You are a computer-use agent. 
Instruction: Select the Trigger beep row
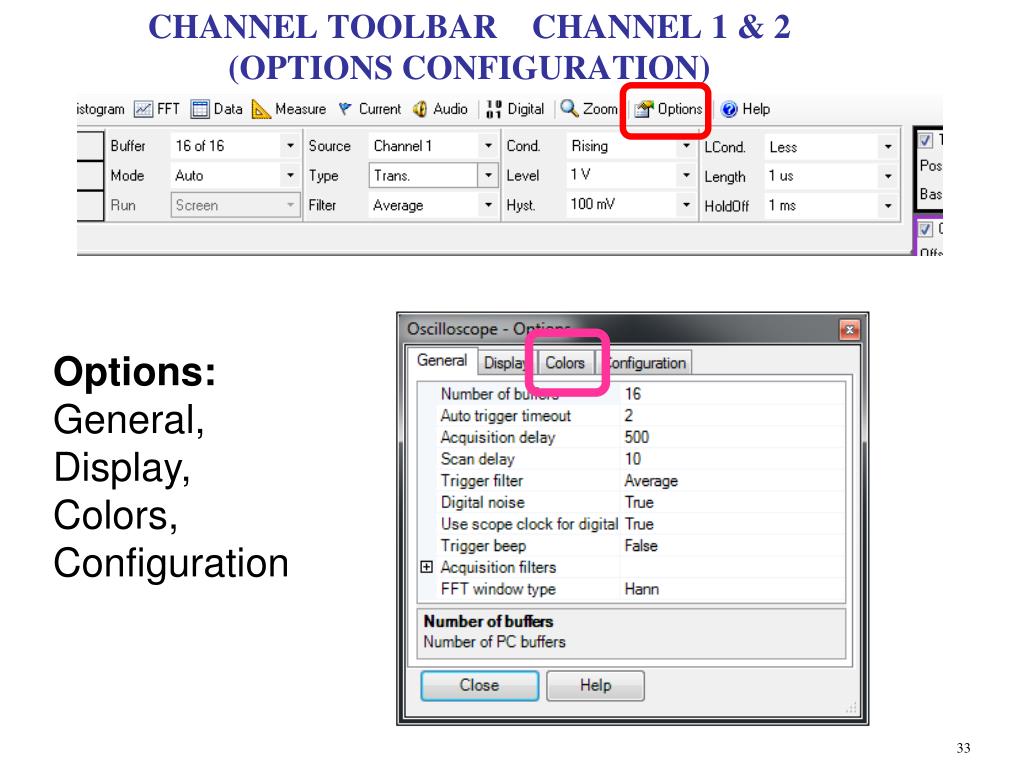632,545
